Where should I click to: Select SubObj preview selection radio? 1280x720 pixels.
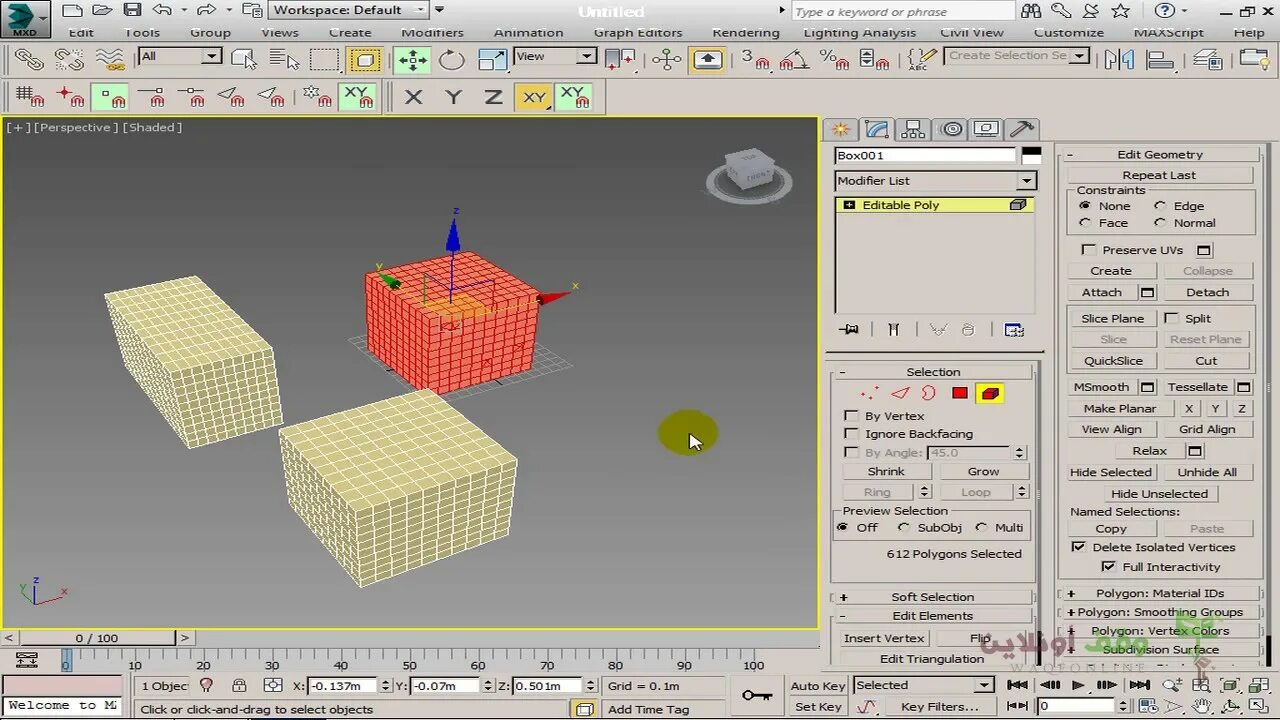903,527
